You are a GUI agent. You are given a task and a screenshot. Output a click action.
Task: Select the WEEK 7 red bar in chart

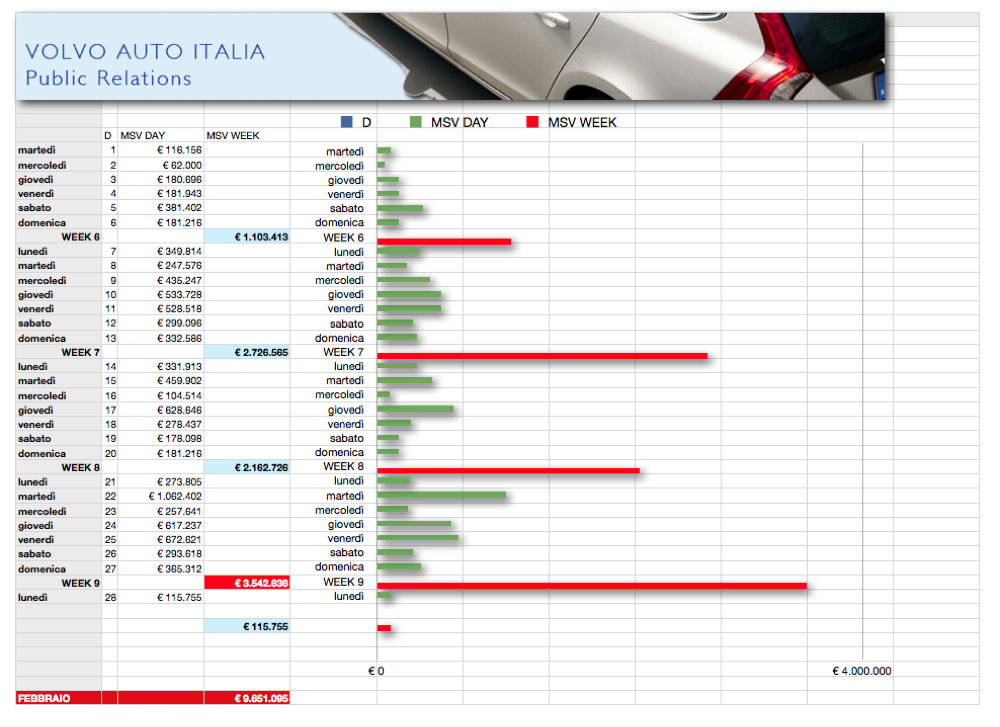pyautogui.click(x=541, y=356)
